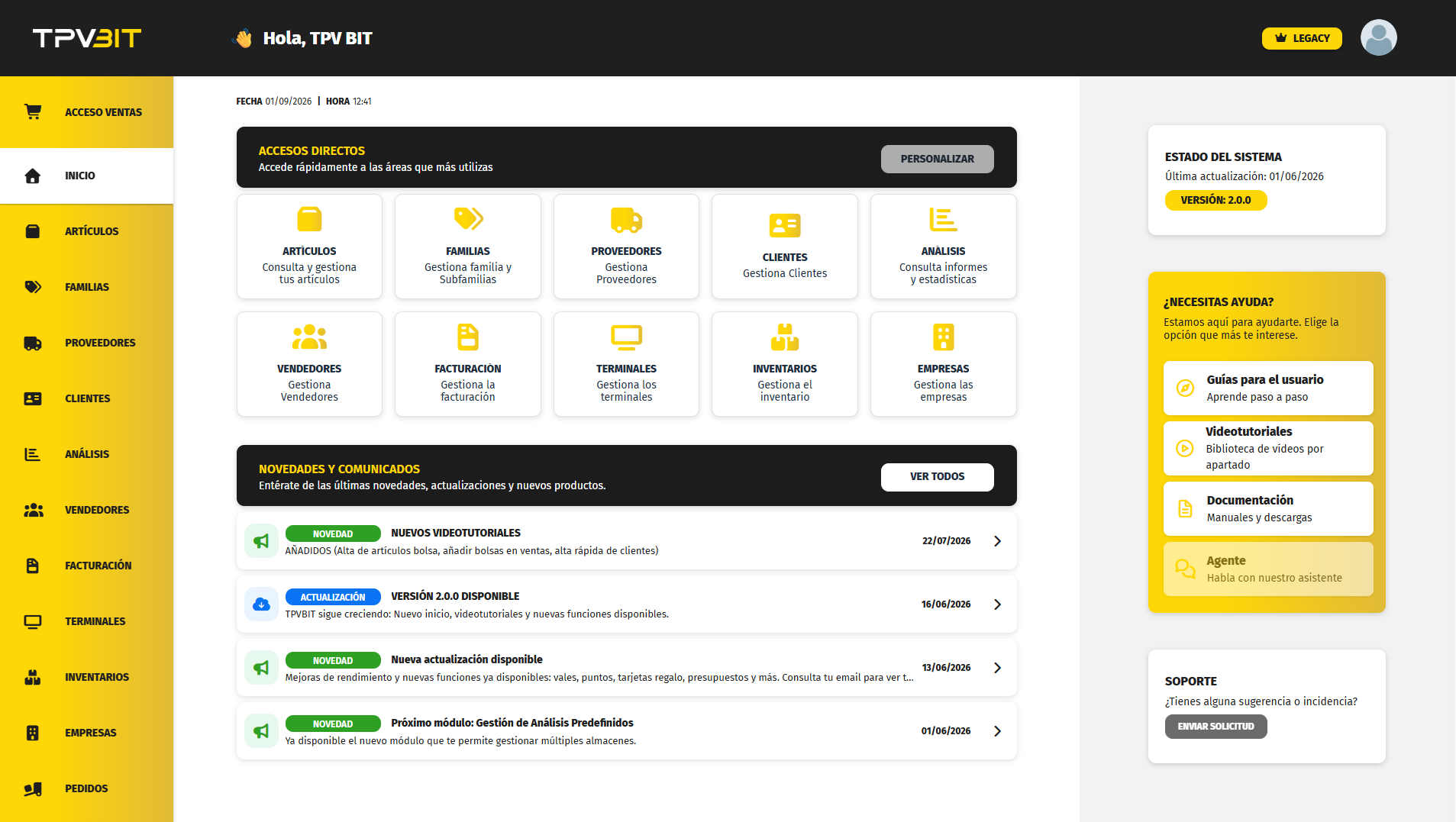Click the Análisis shortcut card chart icon
The width and height of the screenshot is (1456, 822).
(943, 219)
